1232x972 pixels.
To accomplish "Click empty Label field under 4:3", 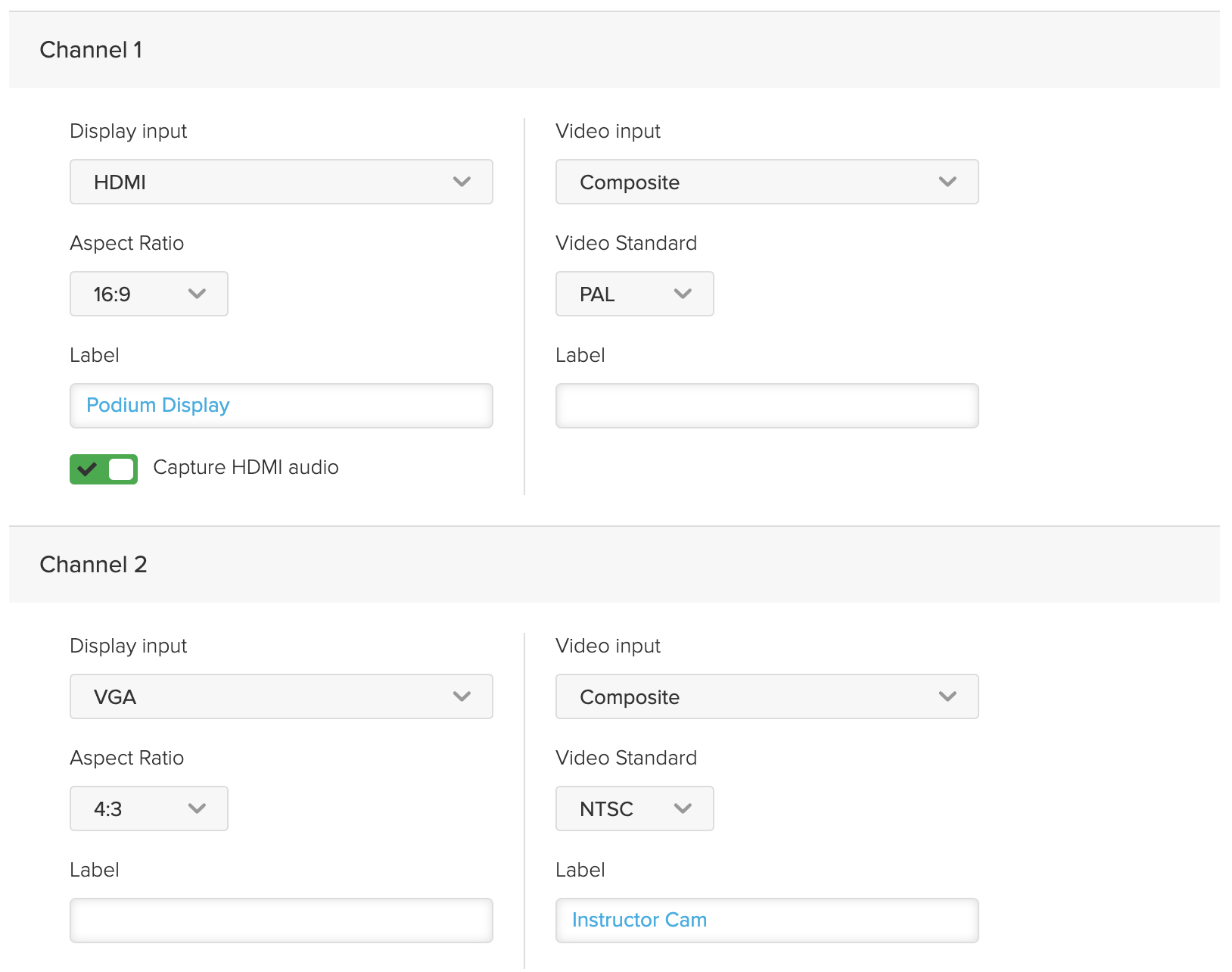I will (281, 921).
